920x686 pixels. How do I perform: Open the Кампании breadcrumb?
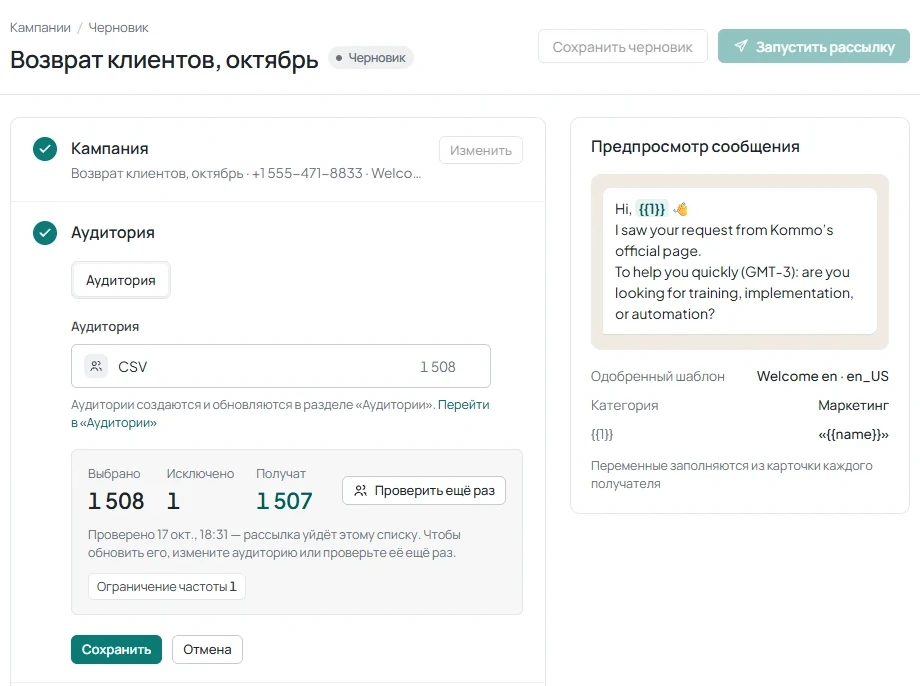click(x=40, y=28)
